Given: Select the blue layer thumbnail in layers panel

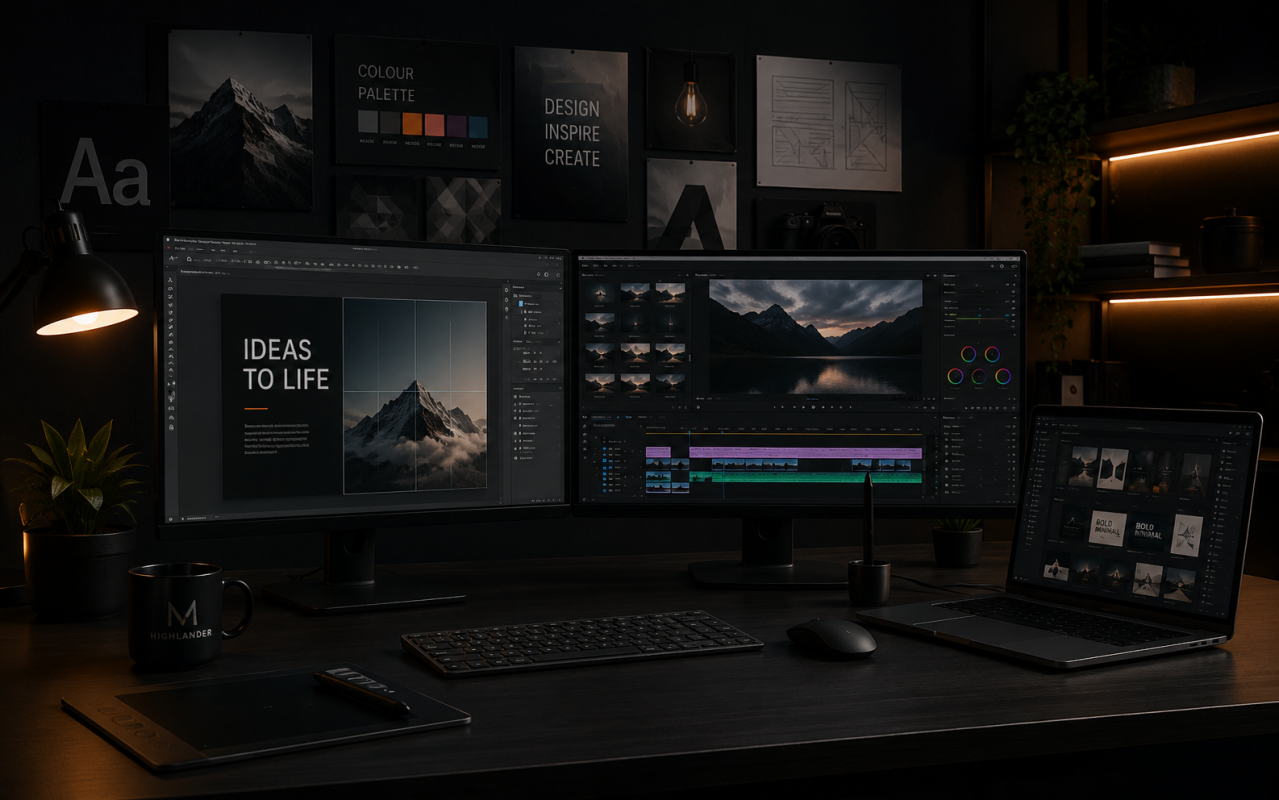Looking at the screenshot, I should tap(521, 304).
